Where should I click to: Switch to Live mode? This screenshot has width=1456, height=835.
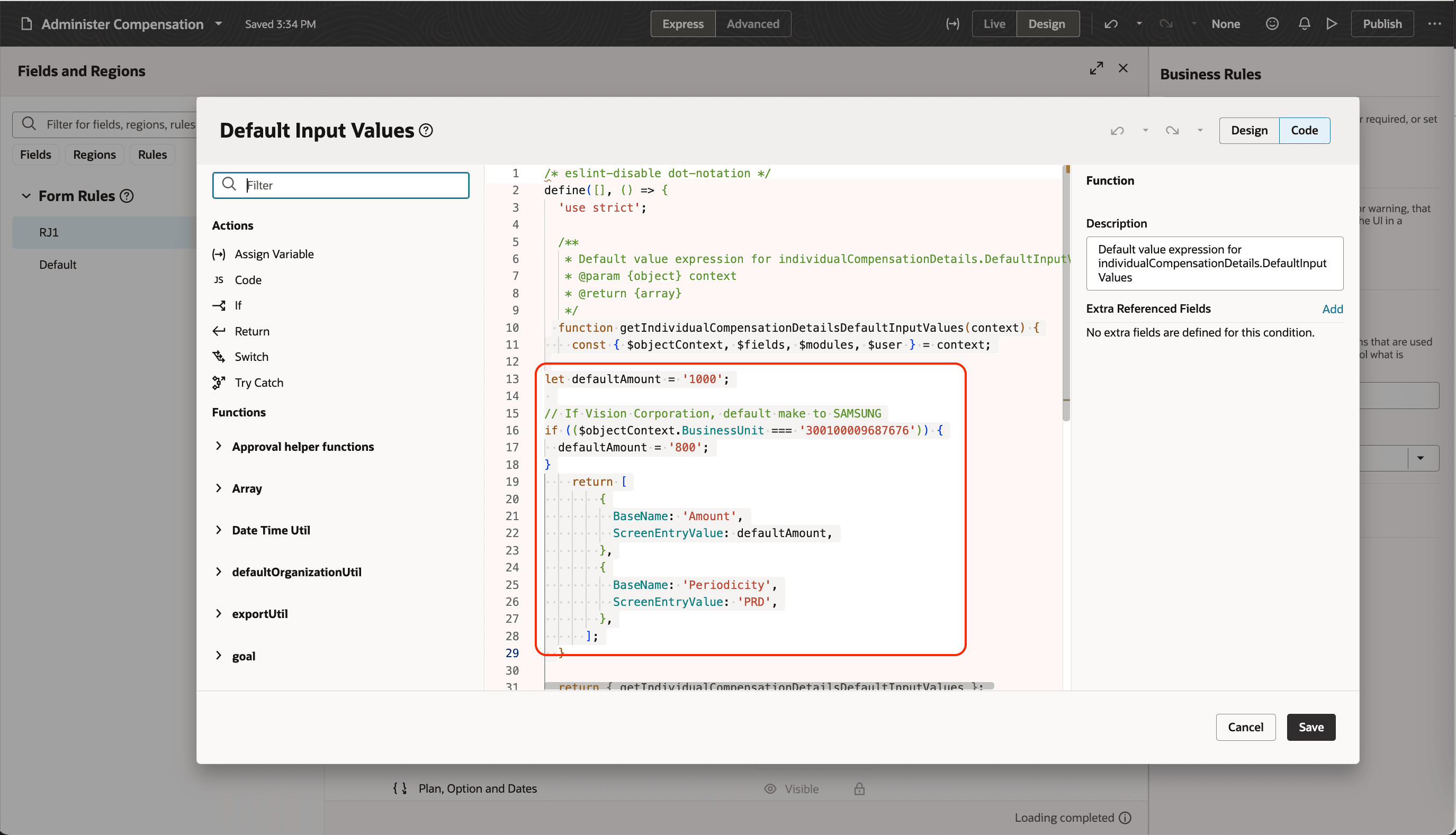993,23
